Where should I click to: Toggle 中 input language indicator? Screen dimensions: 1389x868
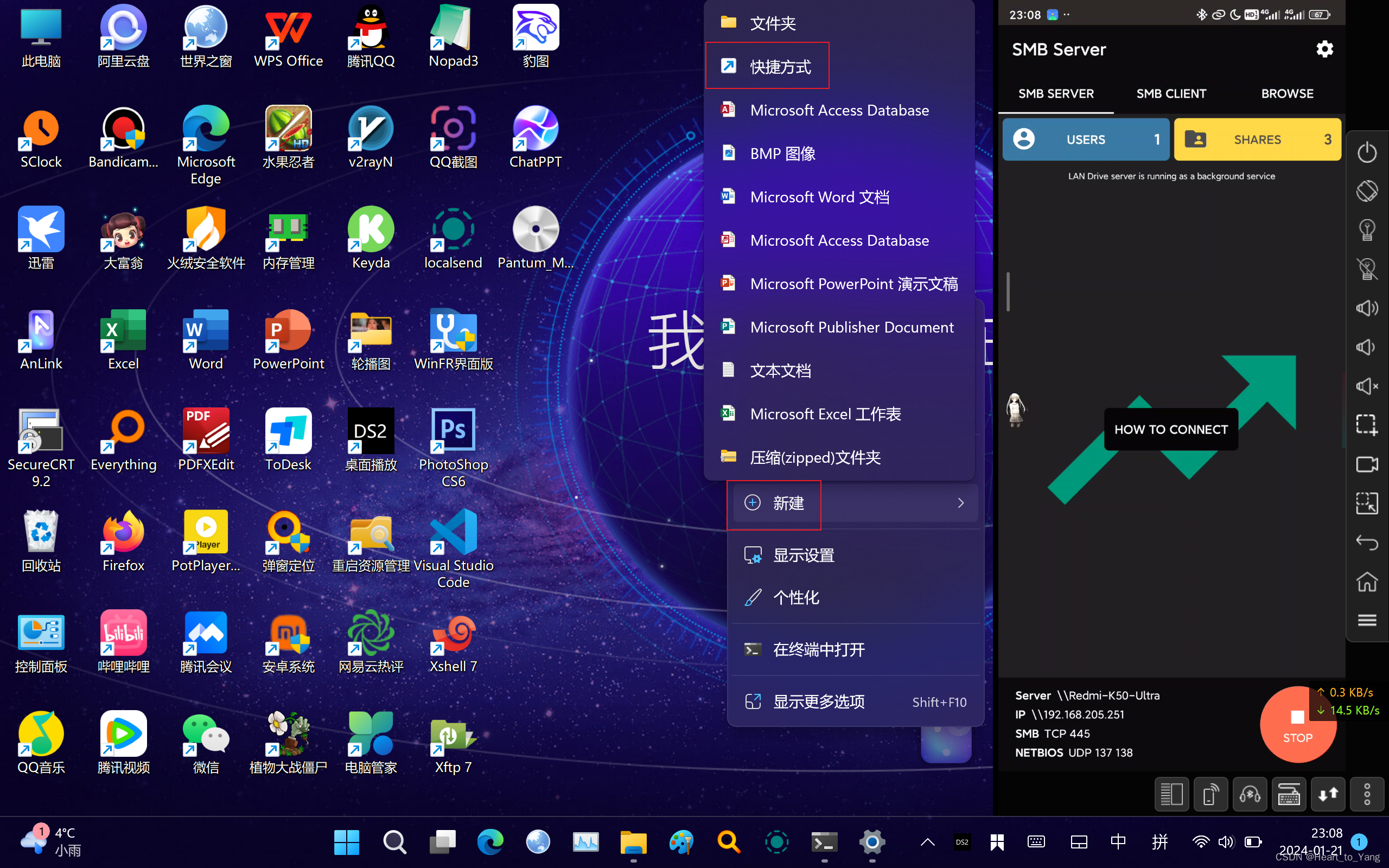pos(1118,842)
